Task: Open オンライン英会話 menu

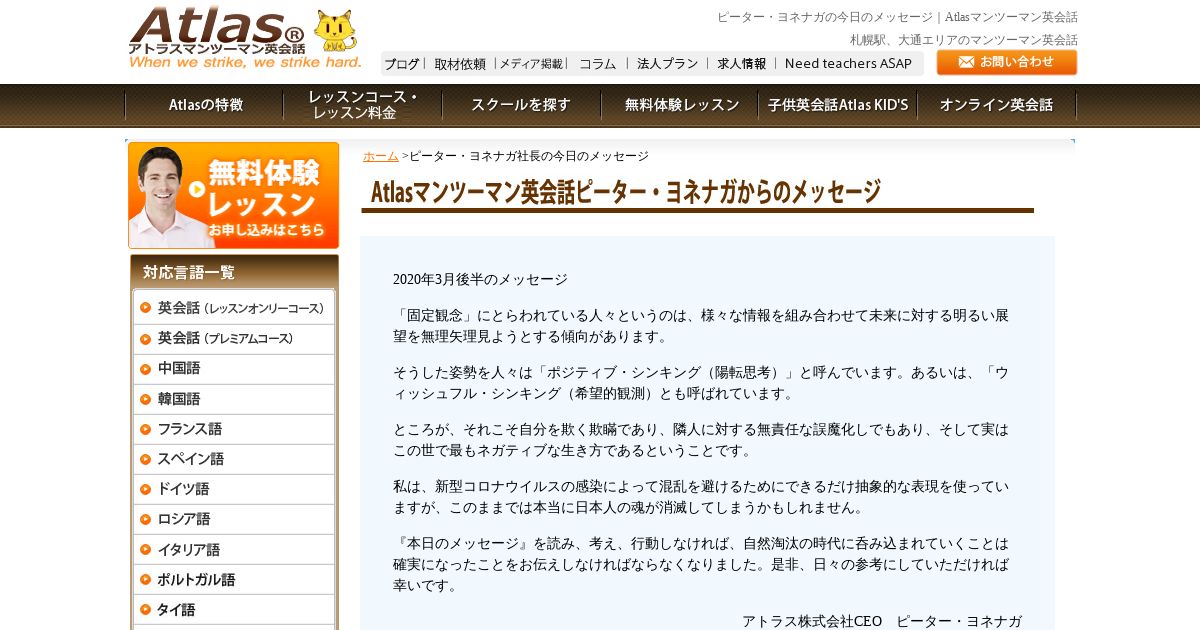Action: pos(996,105)
